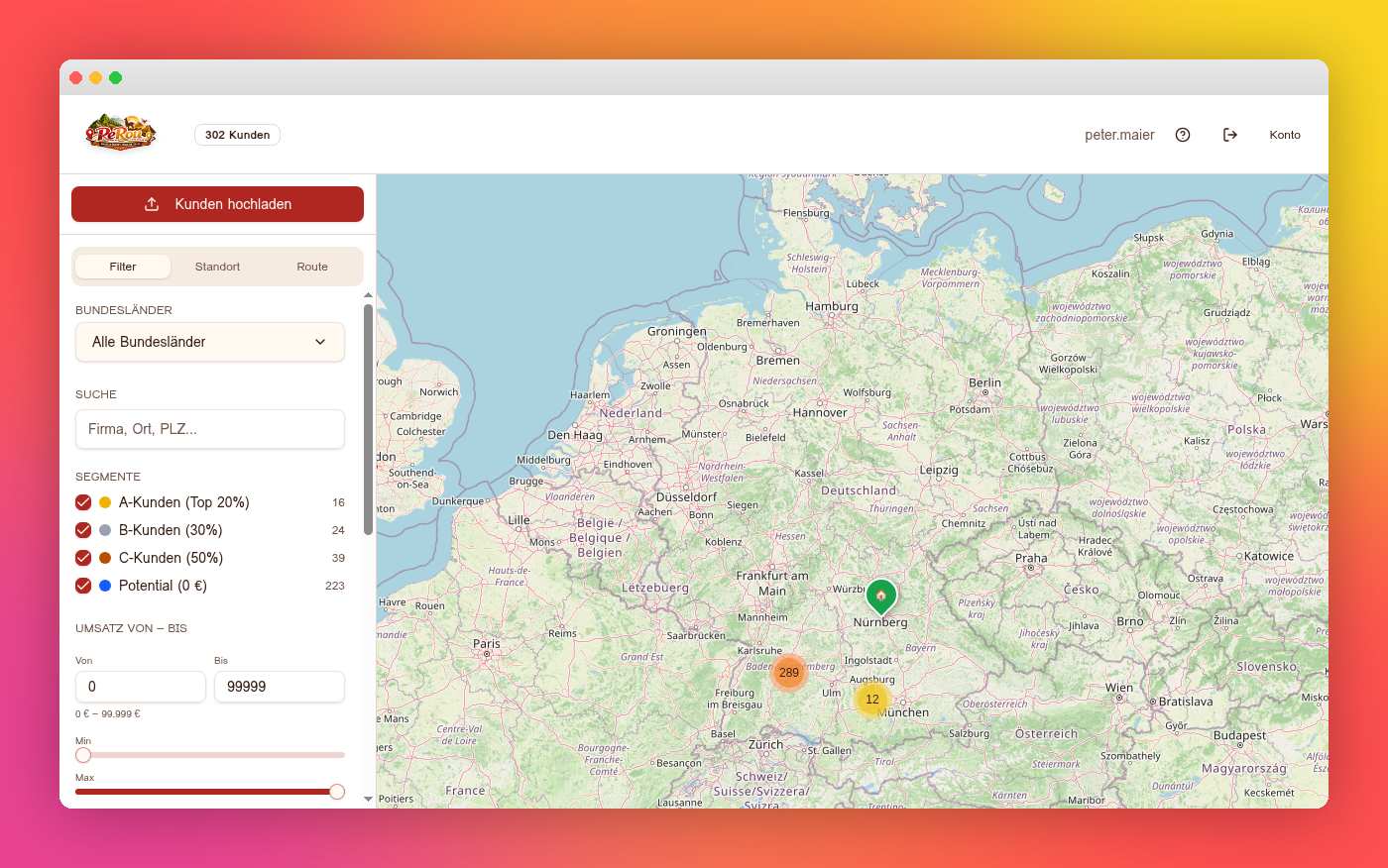Click the 302 Kunden badge
The height and width of the screenshot is (868, 1388).
point(237,135)
